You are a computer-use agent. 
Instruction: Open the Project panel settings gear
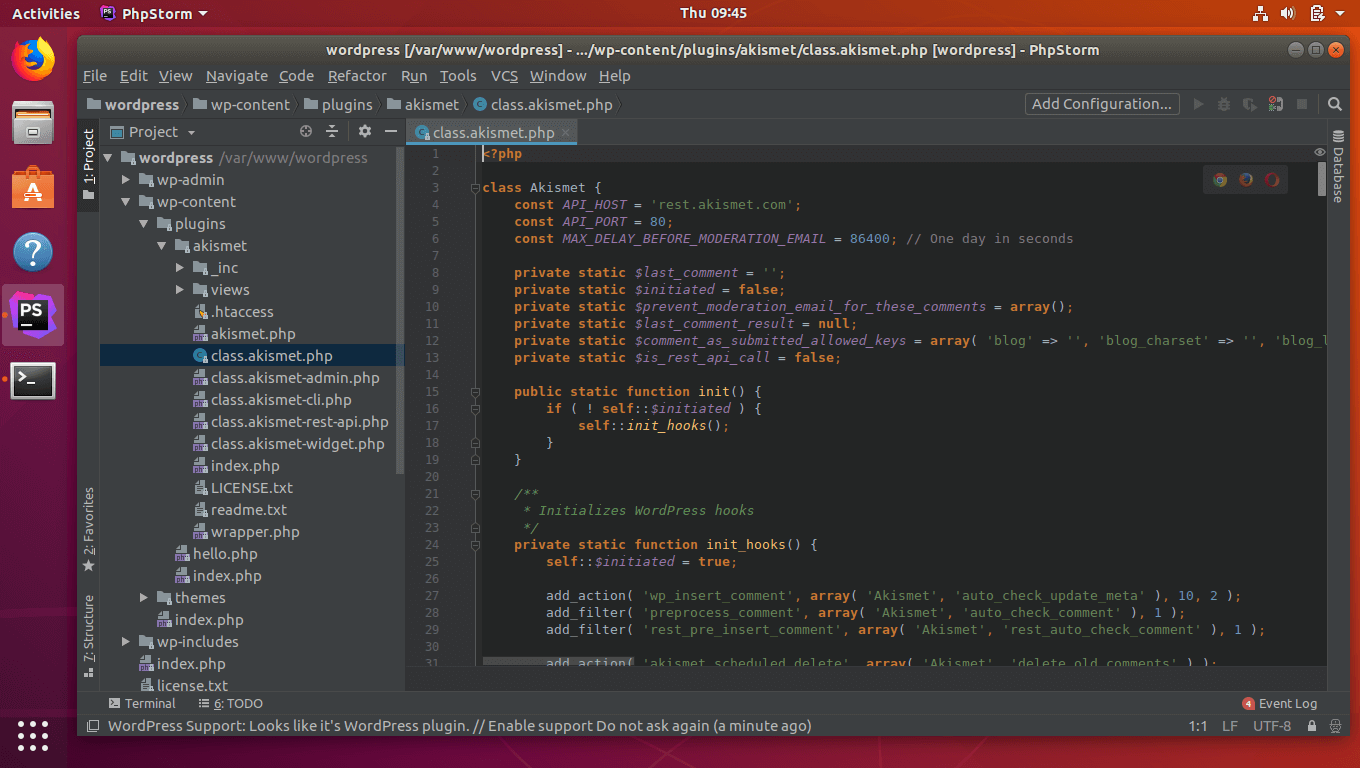364,131
